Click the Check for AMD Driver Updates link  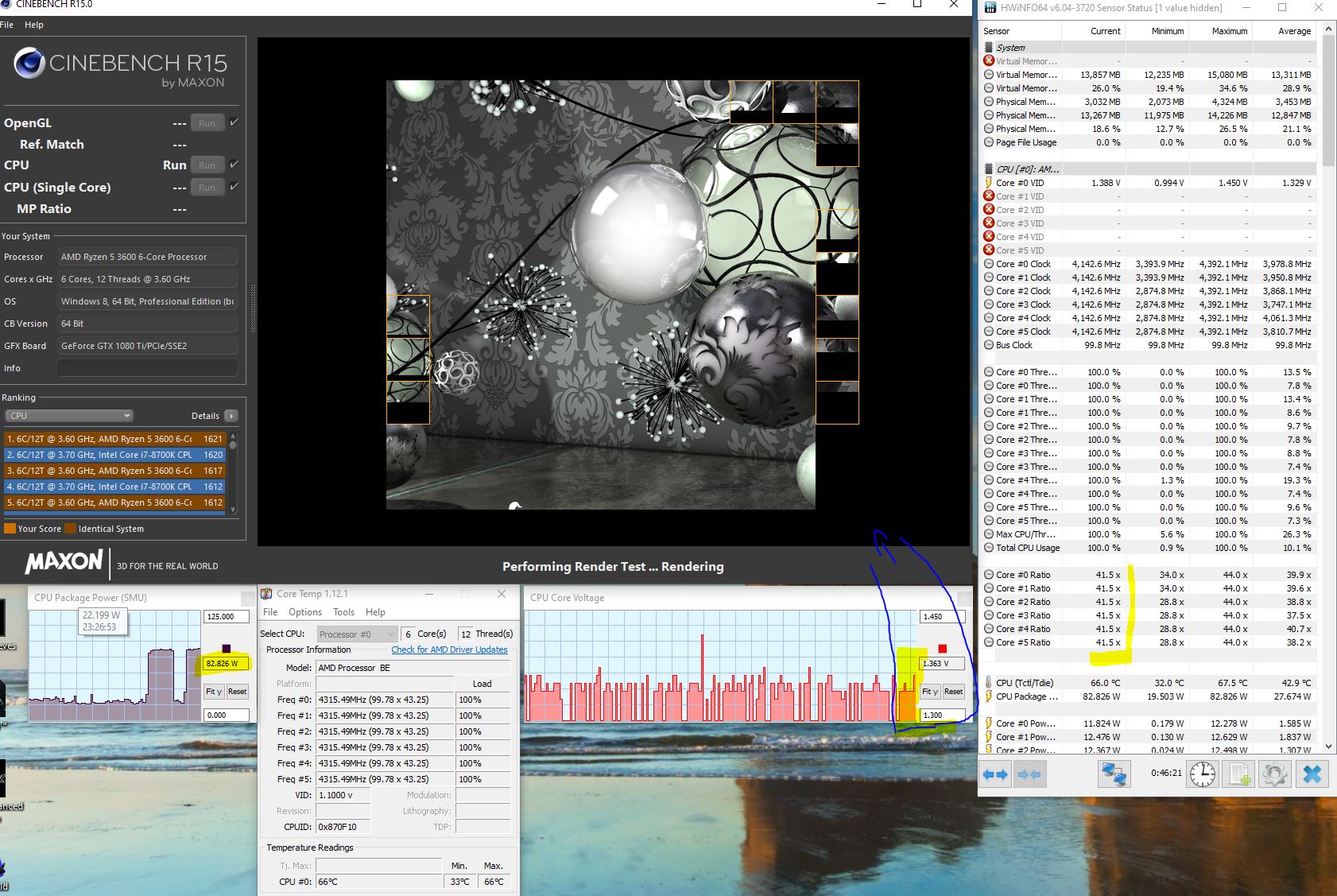coord(449,650)
